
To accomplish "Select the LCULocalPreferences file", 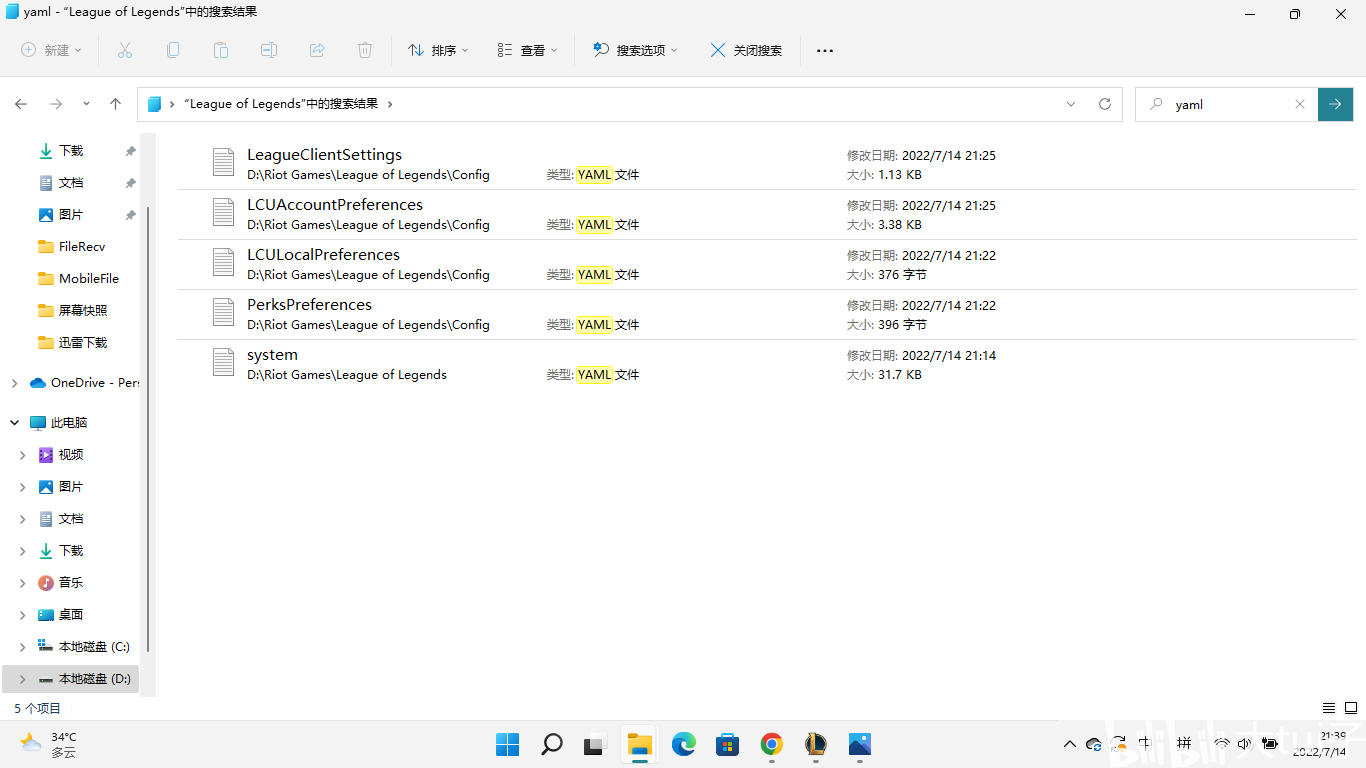I will pos(768,264).
